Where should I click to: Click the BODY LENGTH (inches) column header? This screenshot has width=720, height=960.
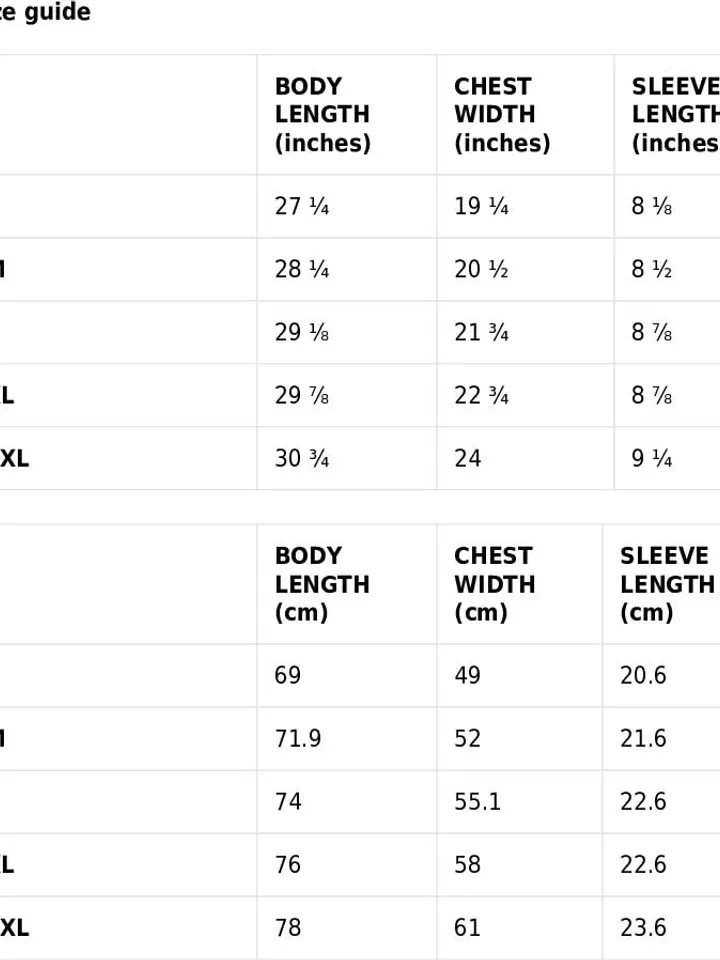(x=347, y=114)
